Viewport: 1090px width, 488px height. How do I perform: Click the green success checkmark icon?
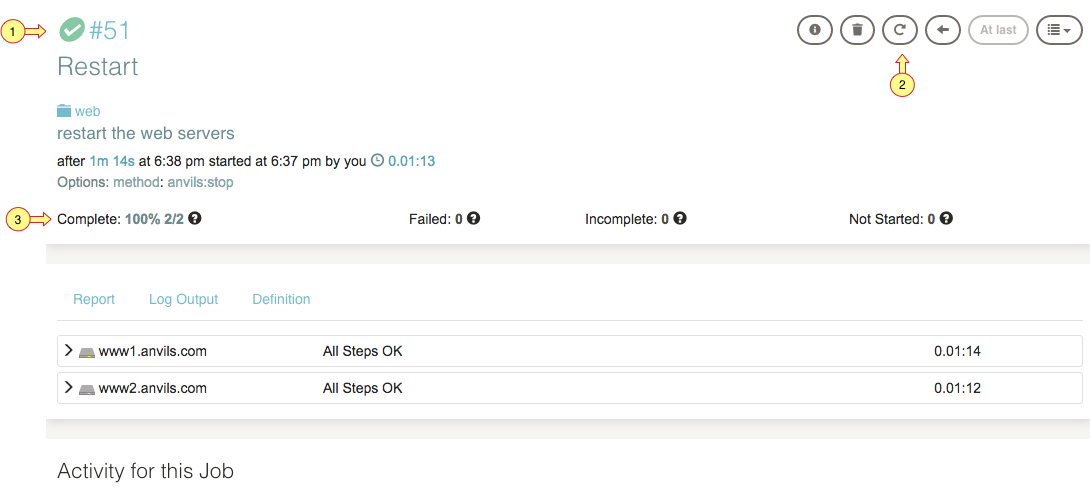[72, 31]
